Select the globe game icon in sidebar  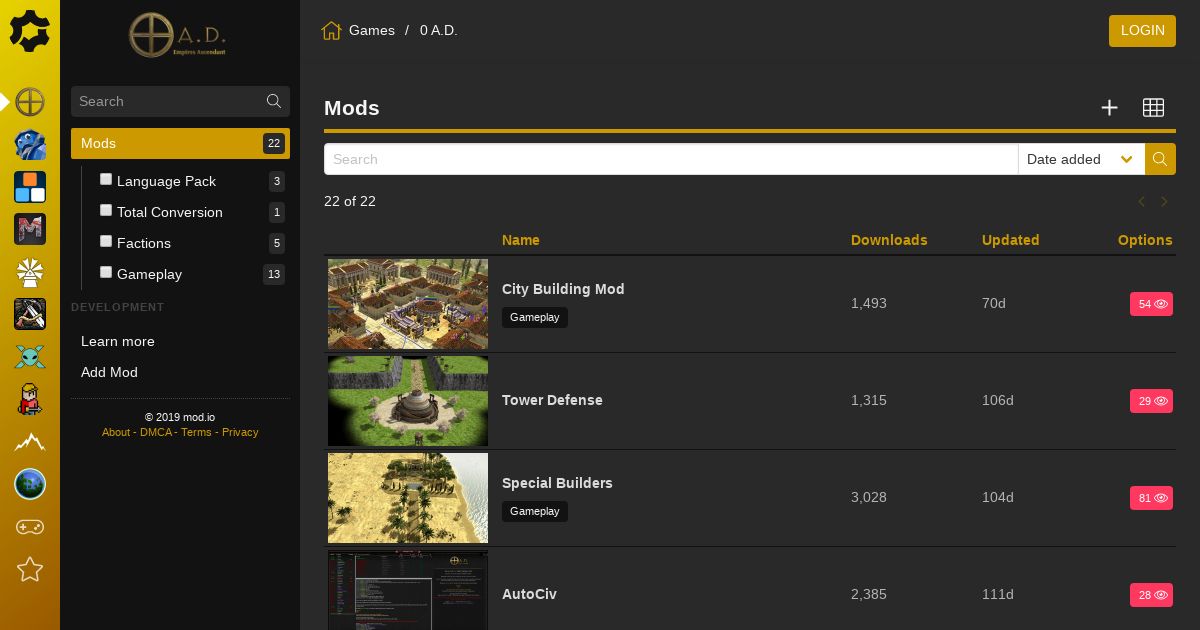[30, 484]
